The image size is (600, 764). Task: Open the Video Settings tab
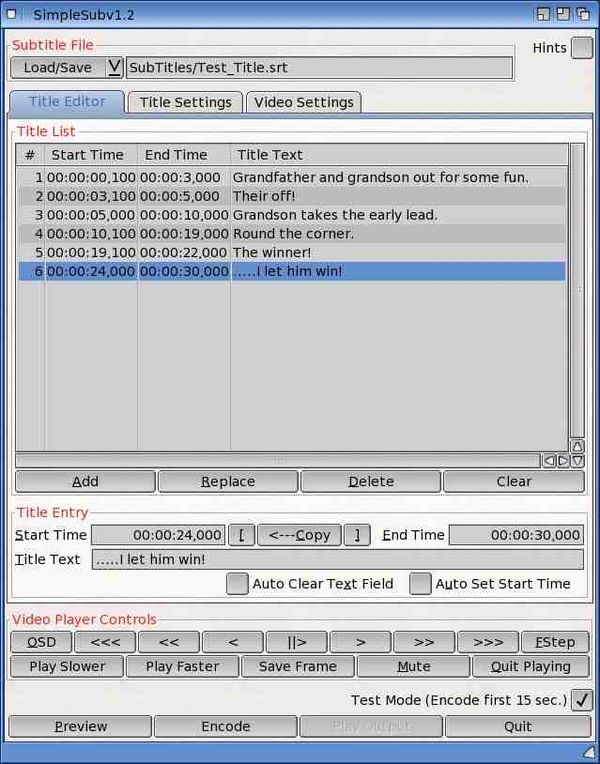(x=303, y=102)
